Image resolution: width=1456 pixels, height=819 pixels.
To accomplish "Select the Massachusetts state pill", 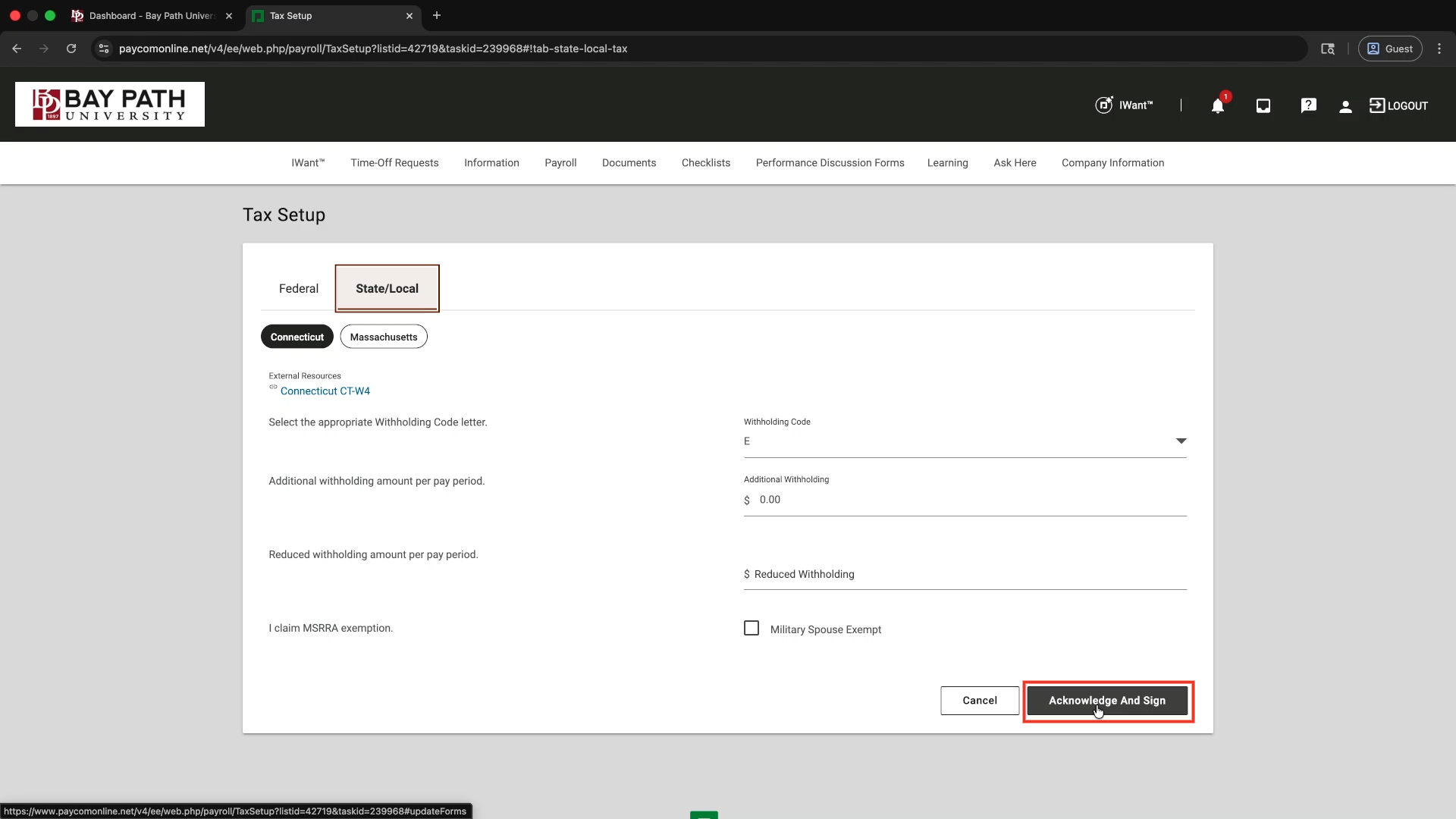I will pyautogui.click(x=383, y=337).
